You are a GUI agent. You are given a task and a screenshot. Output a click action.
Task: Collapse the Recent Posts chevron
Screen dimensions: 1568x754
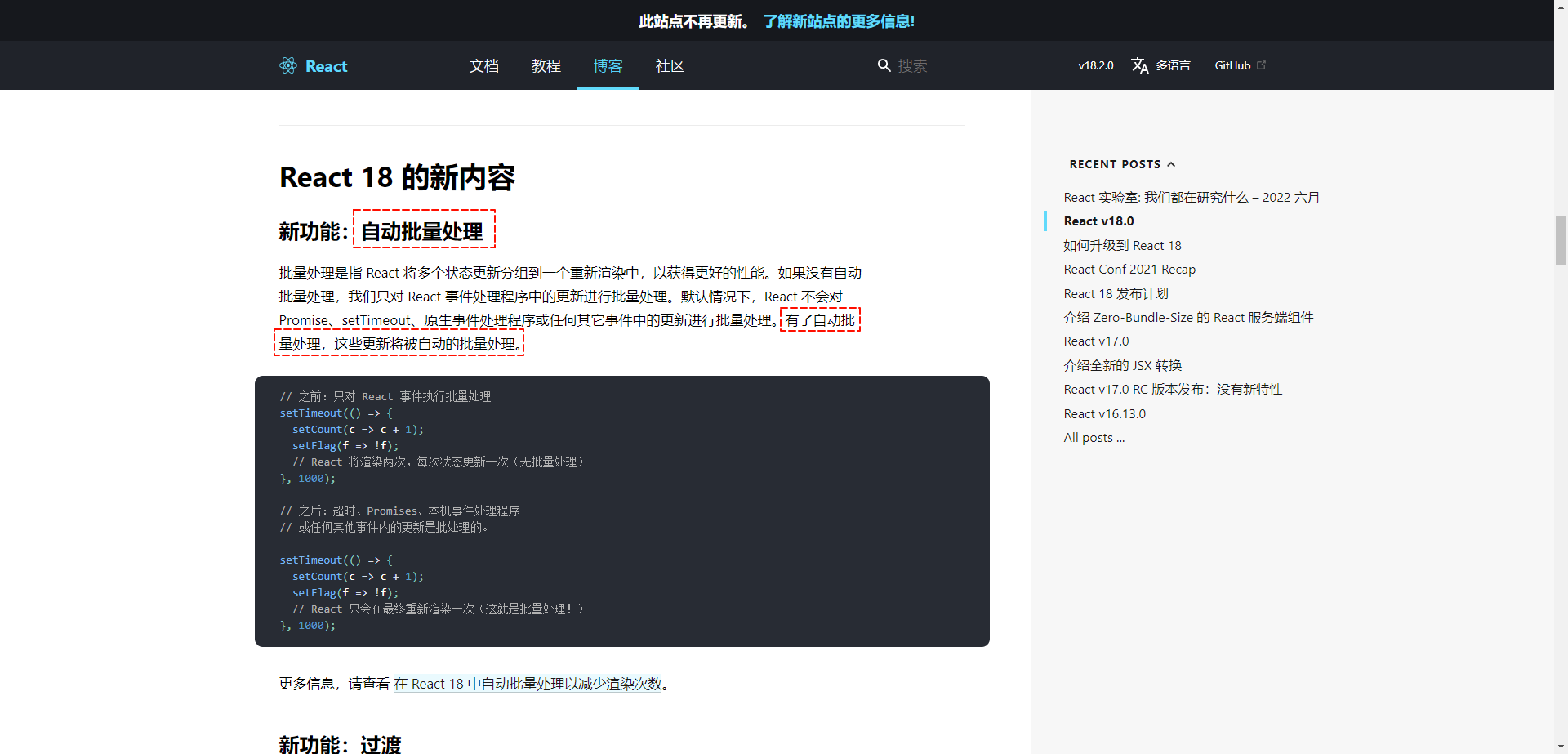[x=1171, y=164]
